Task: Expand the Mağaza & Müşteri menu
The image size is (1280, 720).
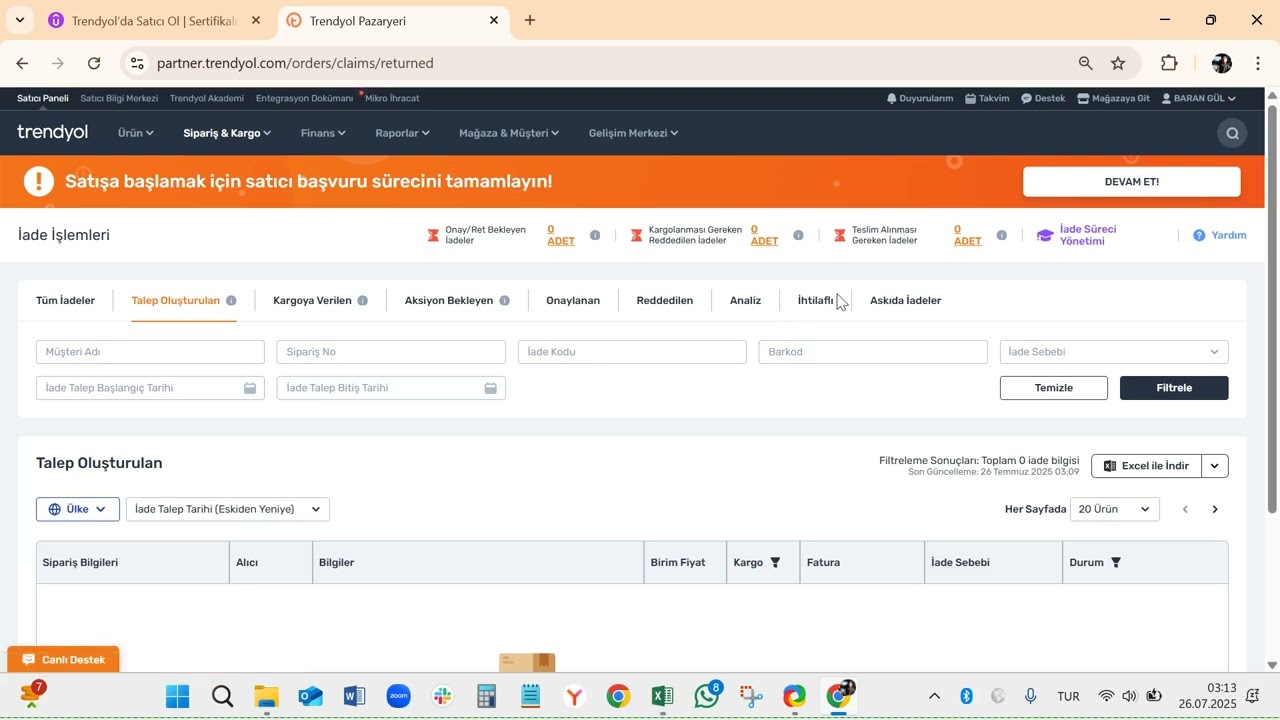Action: 509,133
